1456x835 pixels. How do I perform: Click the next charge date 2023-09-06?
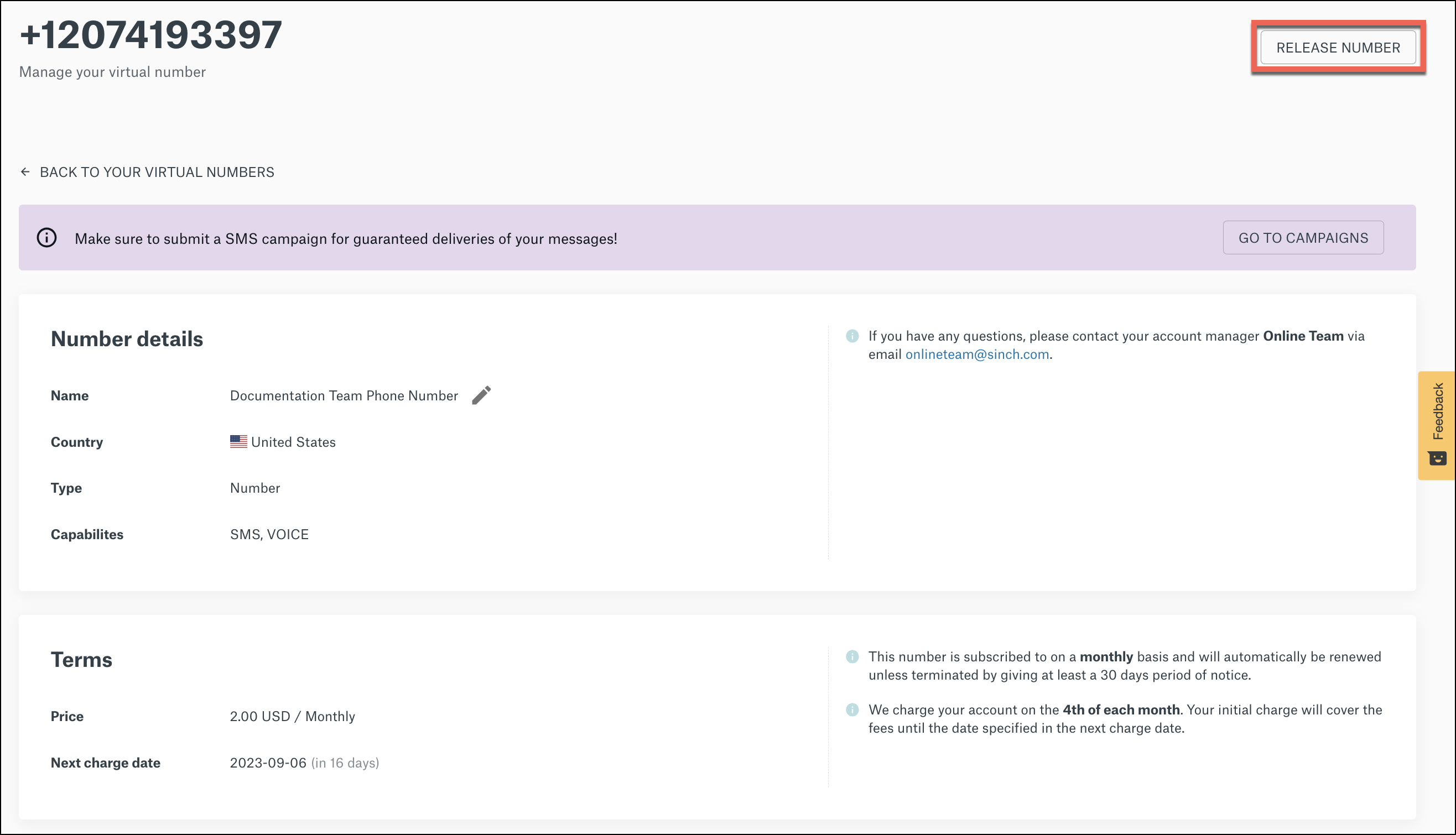(268, 763)
